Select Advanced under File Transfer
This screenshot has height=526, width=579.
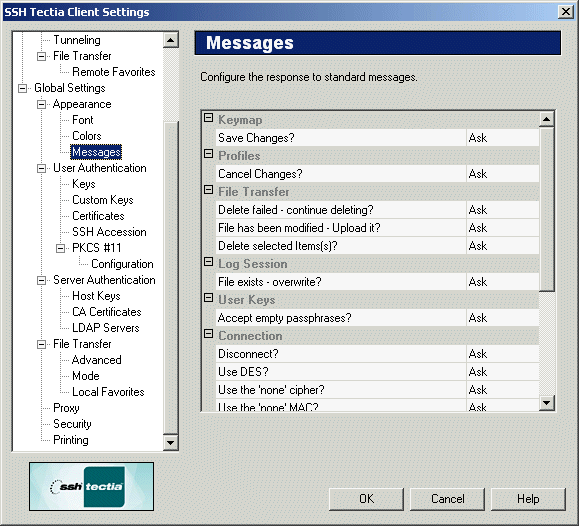[x=97, y=360]
